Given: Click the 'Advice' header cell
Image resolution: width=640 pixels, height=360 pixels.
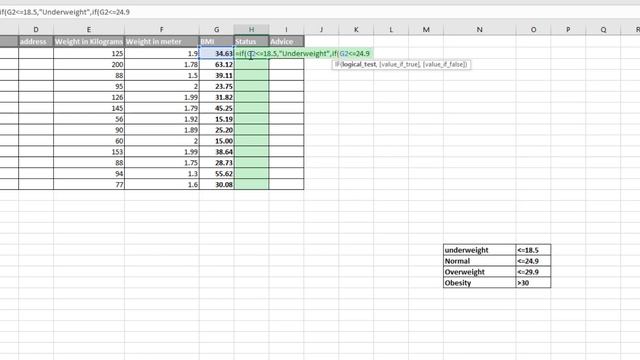Looking at the screenshot, I should click(286, 41).
